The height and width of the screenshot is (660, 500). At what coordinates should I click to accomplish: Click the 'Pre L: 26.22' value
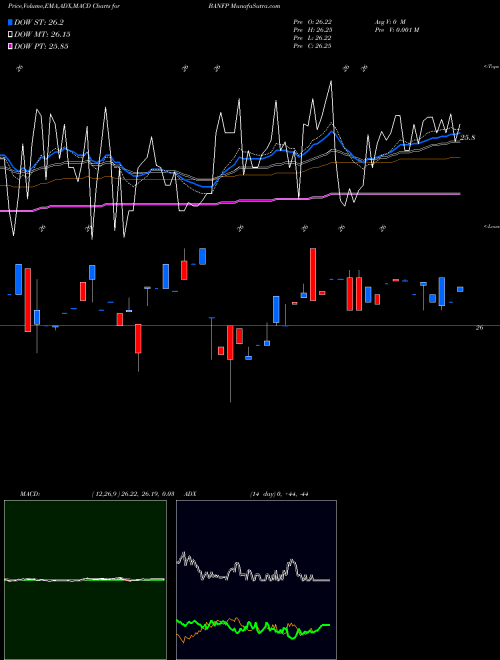[x=312, y=38]
